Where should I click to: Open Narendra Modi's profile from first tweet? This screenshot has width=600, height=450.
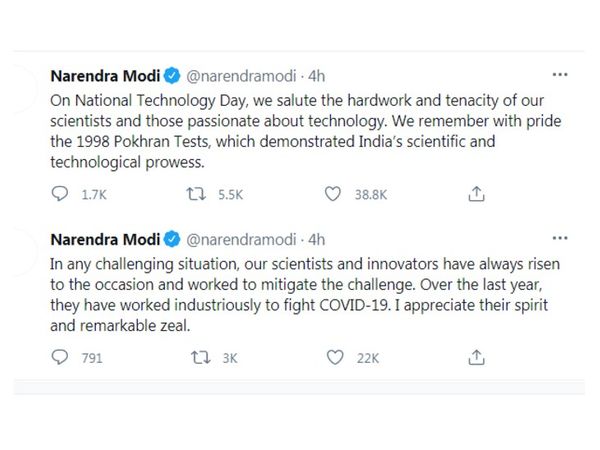pyautogui.click(x=105, y=76)
